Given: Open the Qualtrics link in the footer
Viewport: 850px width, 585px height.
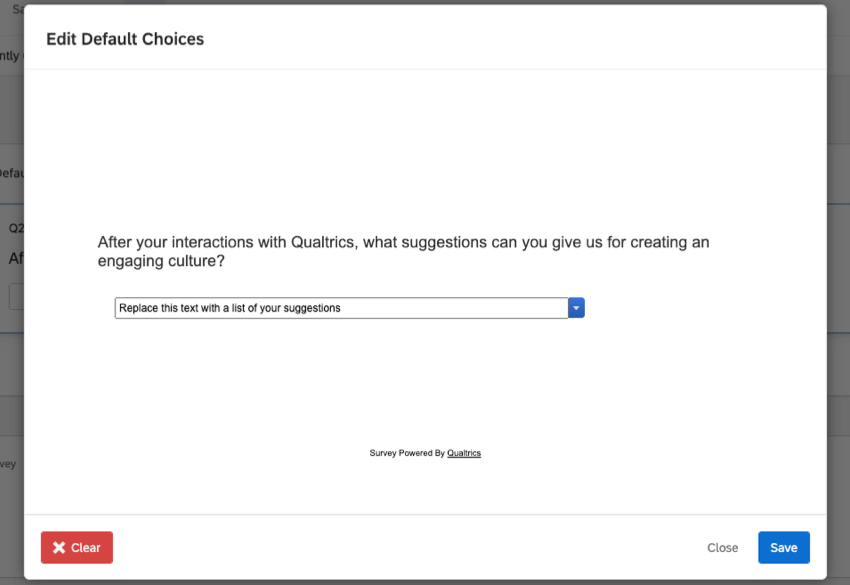Looking at the screenshot, I should tap(466, 453).
